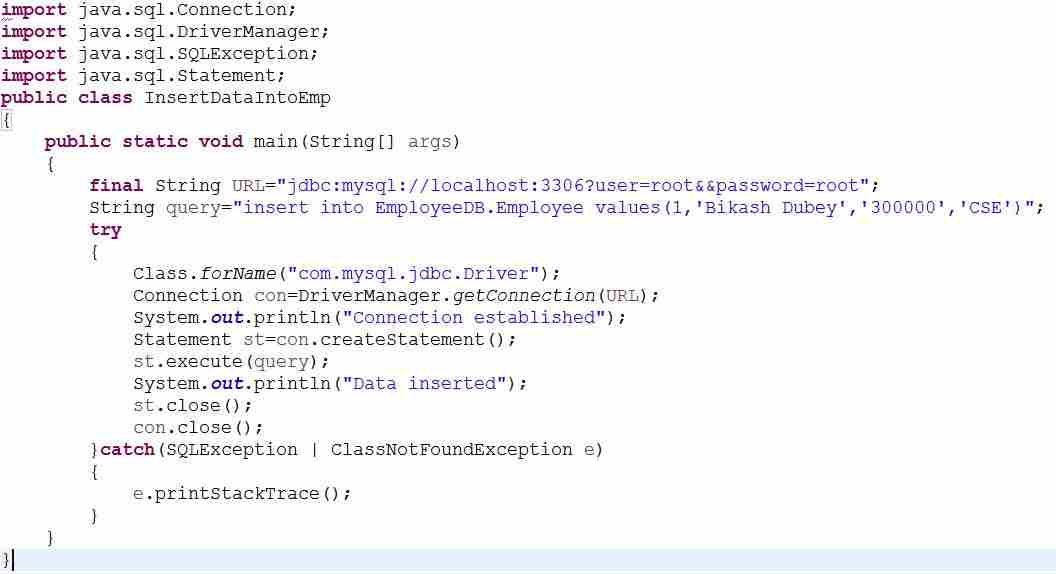The height and width of the screenshot is (574, 1056).
Task: Click the 'st.close();' line
Action: pyautogui.click(x=193, y=406)
